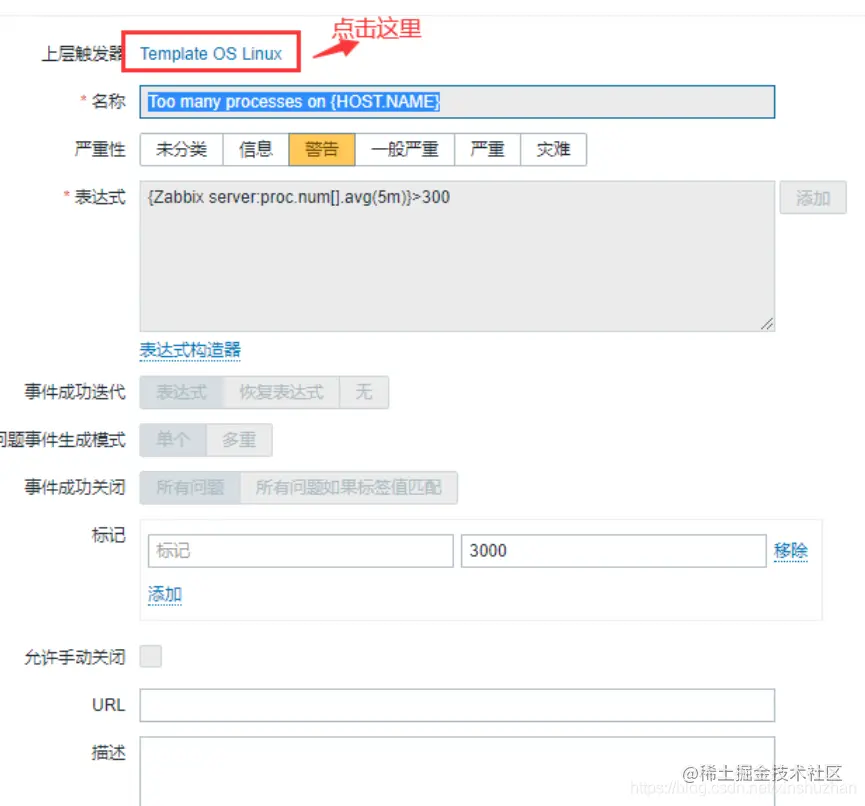Click 移除 to remove the tag row
The height and width of the screenshot is (806, 865).
coord(791,550)
